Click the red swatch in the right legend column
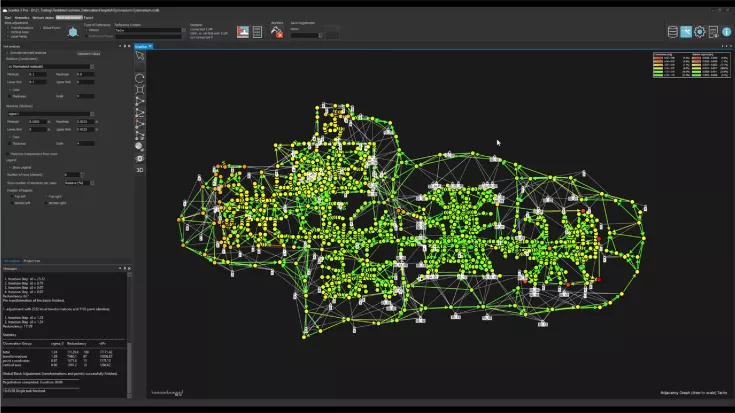 pos(696,58)
